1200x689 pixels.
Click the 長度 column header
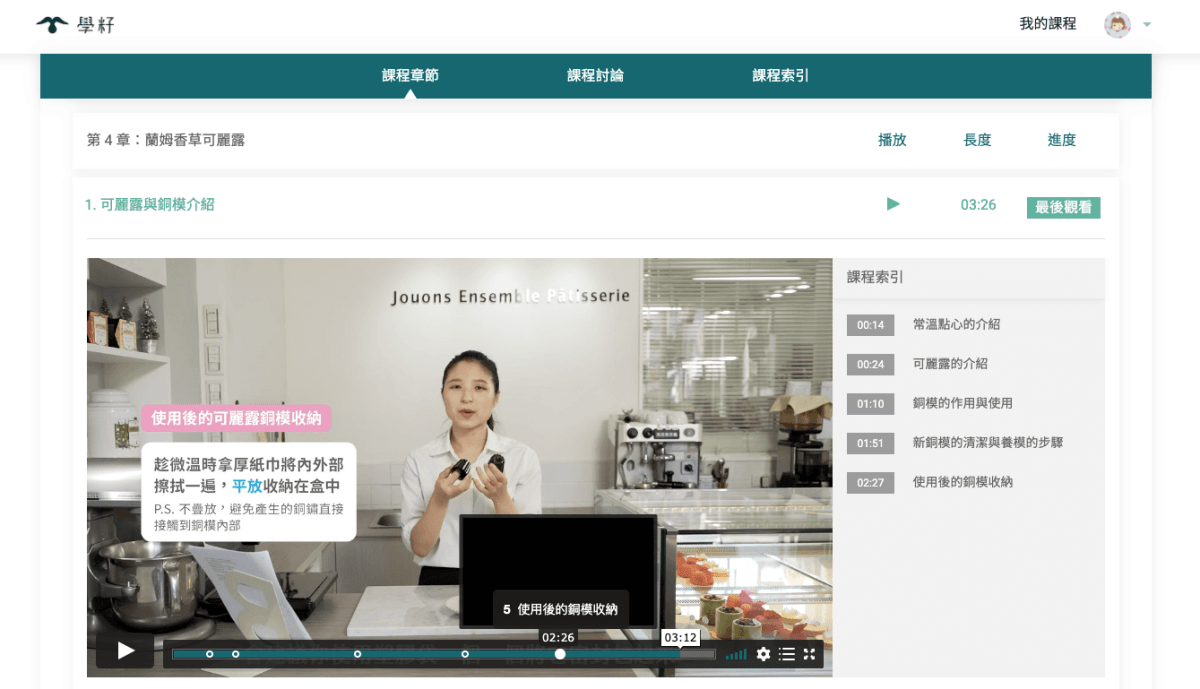coord(977,140)
